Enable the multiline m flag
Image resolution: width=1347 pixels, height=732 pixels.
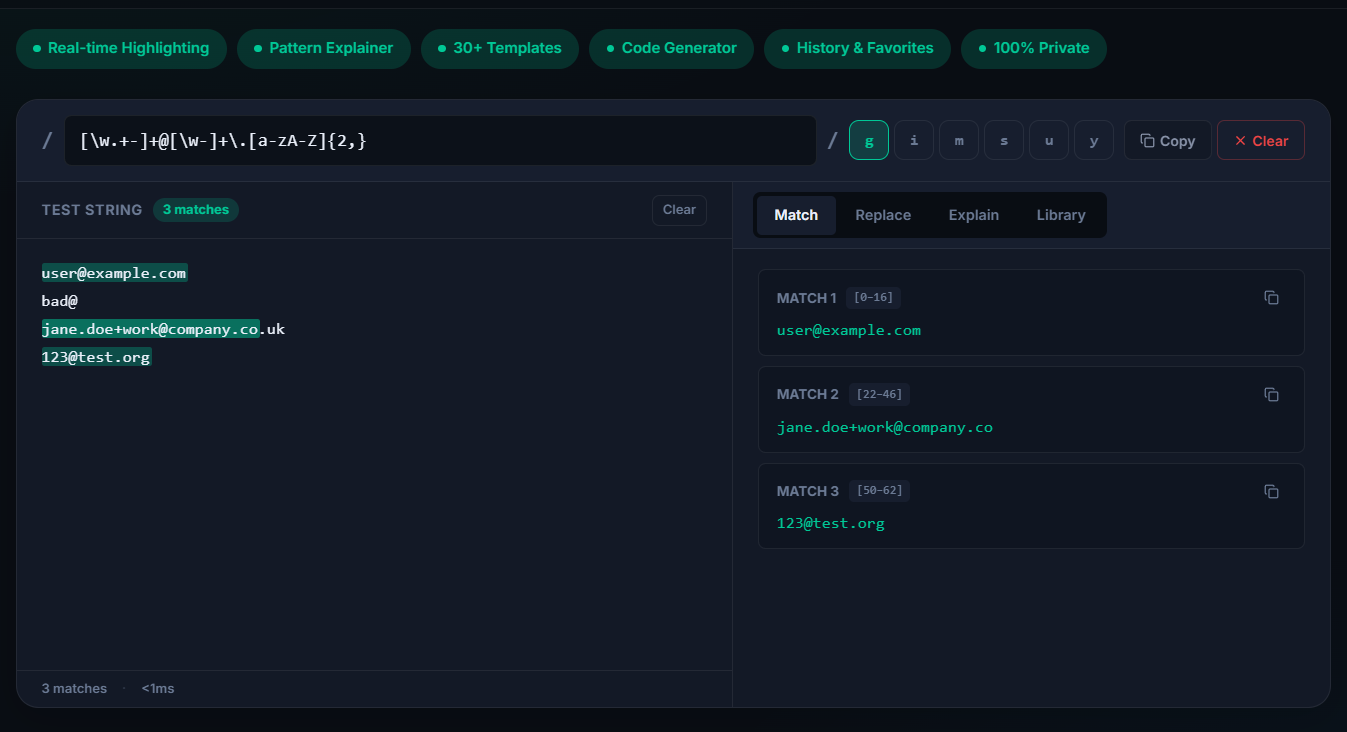tap(958, 140)
